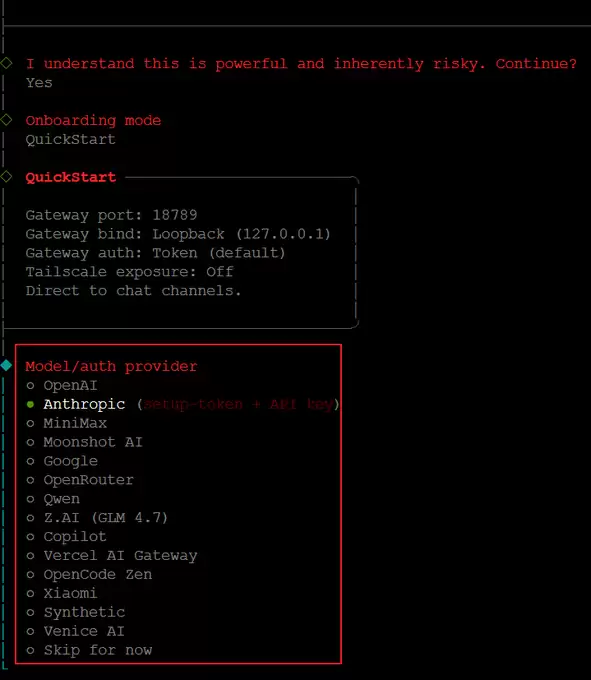Click the diamond beside the risk confirmation prompt
The height and width of the screenshot is (680, 591).
tap(6, 63)
